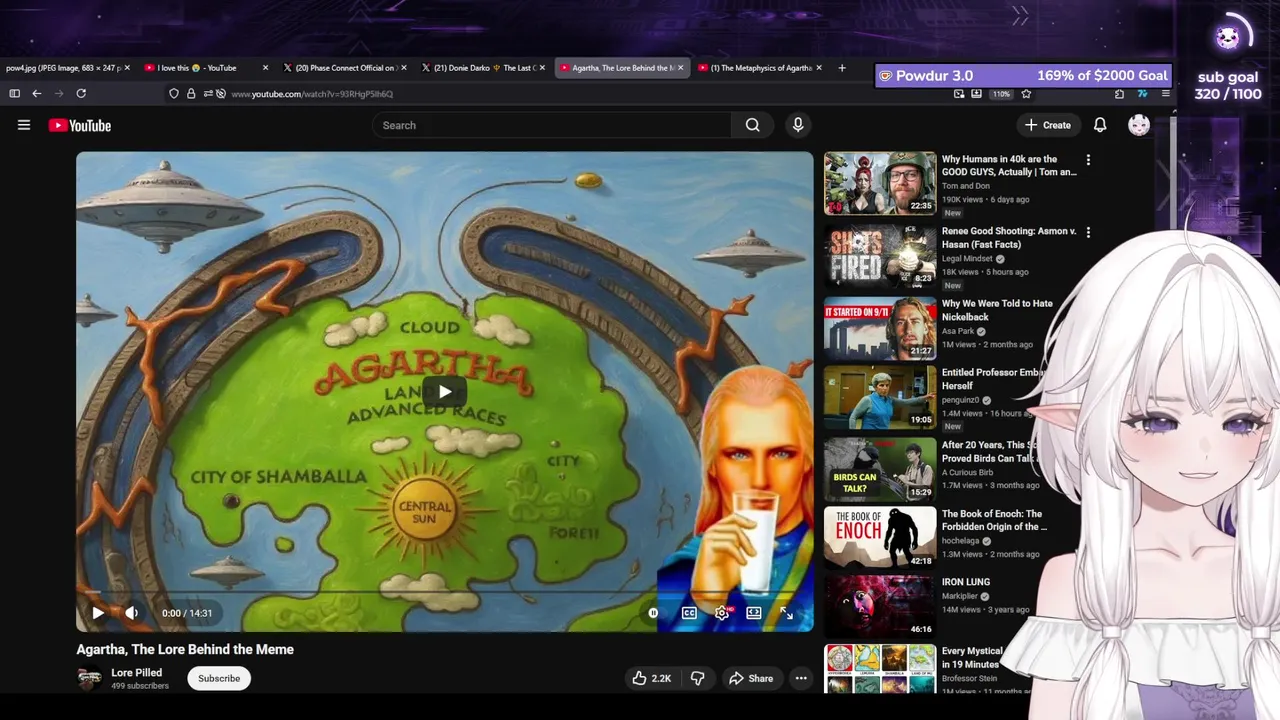Like the video with 2.2K likes
Image resolution: width=1280 pixels, height=720 pixels.
coord(651,678)
